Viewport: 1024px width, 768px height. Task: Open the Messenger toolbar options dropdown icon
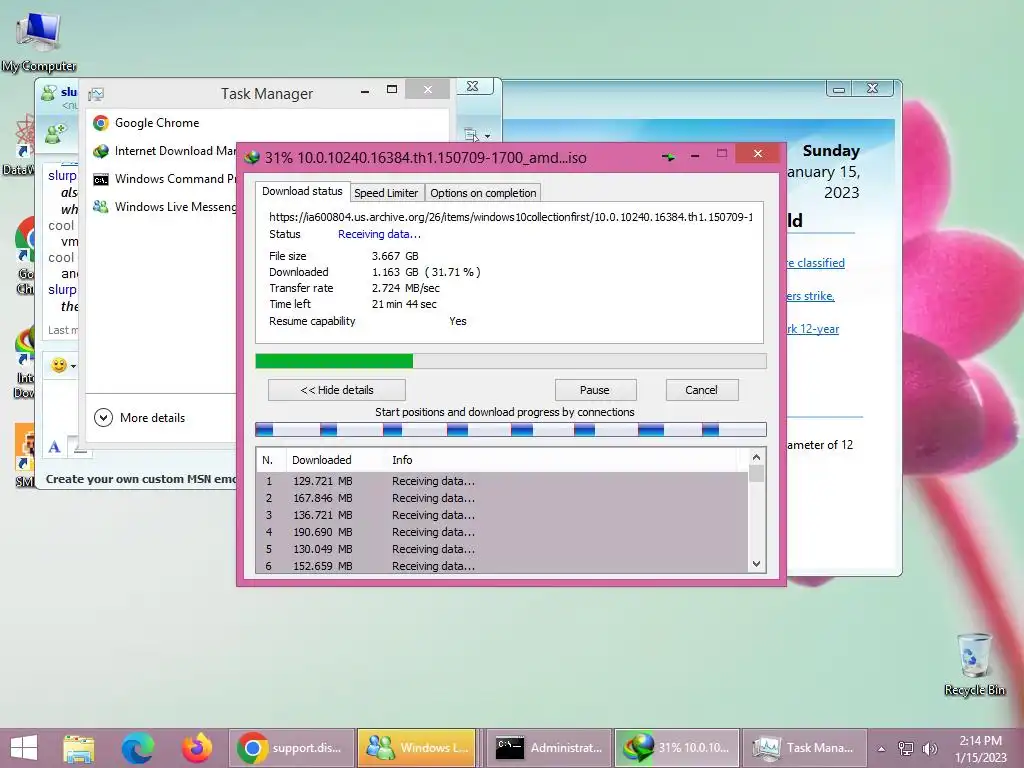(x=477, y=135)
